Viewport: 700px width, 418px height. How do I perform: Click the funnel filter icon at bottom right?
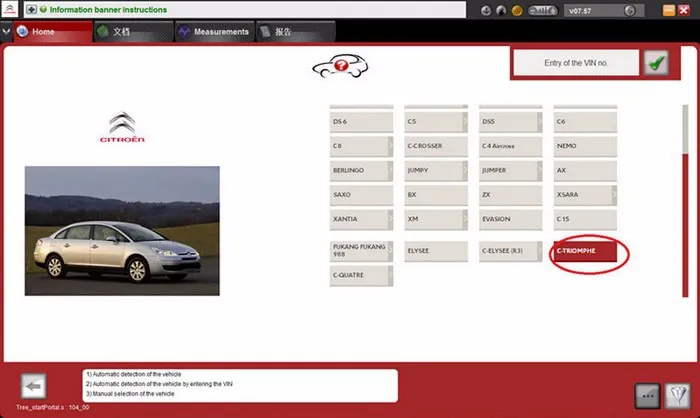(x=678, y=396)
